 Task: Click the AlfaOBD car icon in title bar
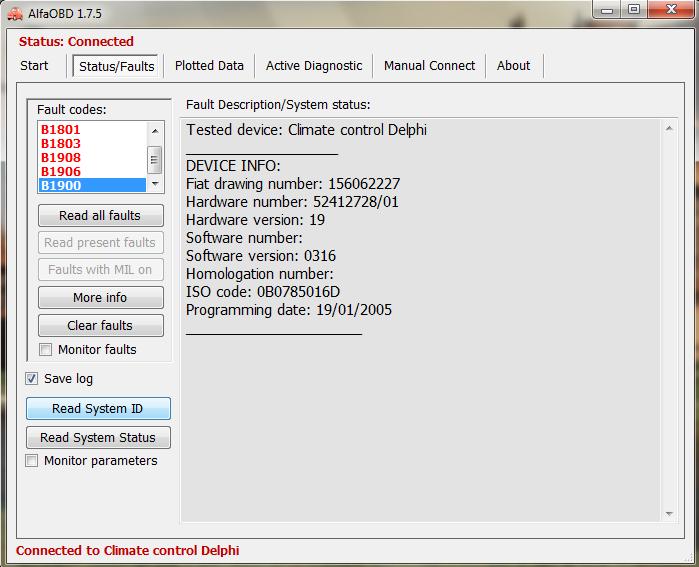pos(15,14)
